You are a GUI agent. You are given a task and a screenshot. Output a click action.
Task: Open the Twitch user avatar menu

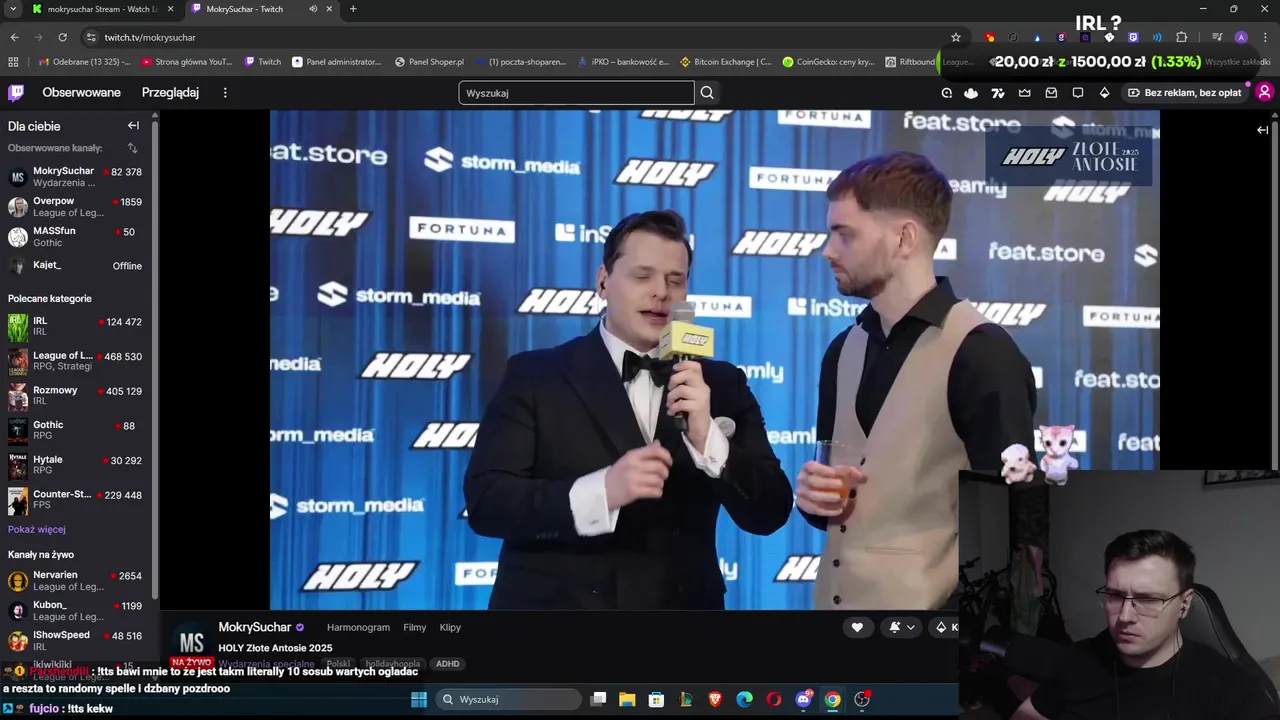pyautogui.click(x=1264, y=92)
